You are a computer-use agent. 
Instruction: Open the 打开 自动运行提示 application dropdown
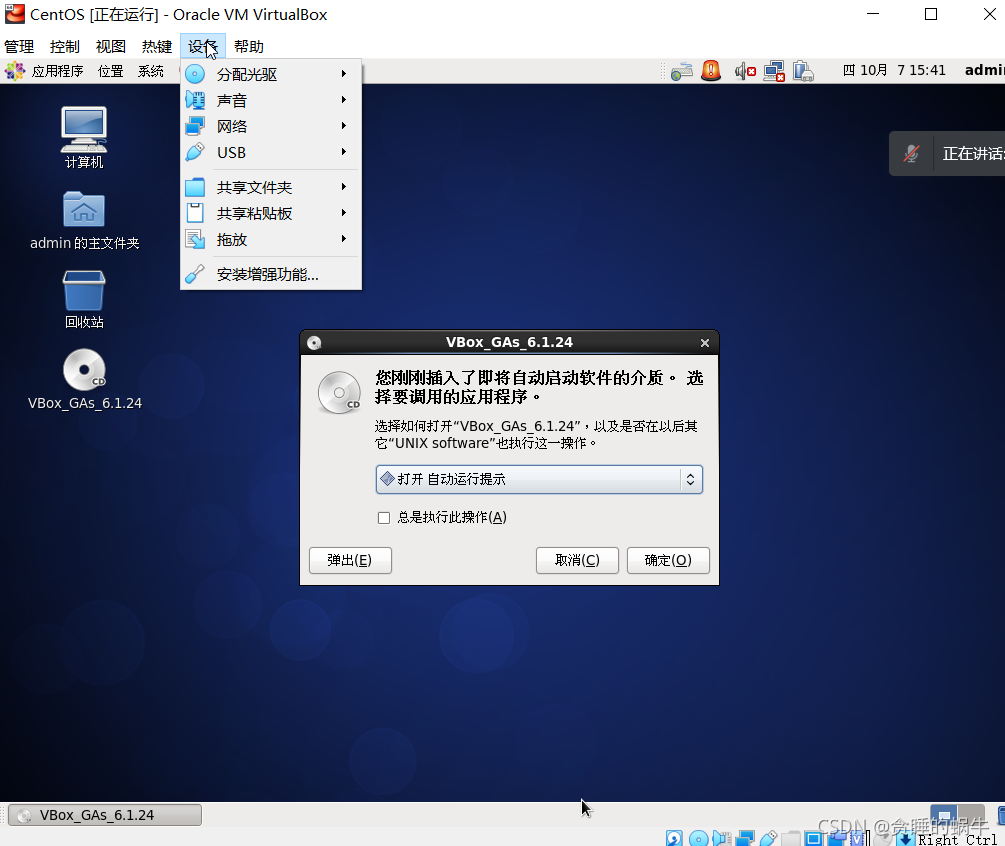click(x=539, y=479)
